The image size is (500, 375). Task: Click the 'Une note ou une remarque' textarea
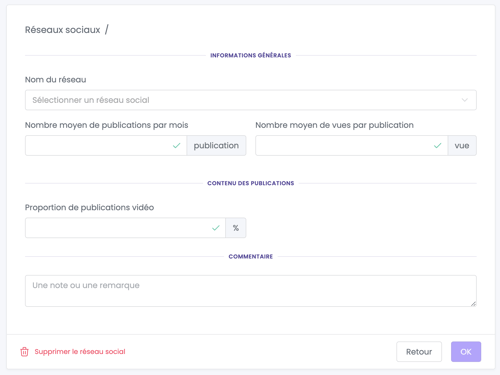[x=251, y=291]
